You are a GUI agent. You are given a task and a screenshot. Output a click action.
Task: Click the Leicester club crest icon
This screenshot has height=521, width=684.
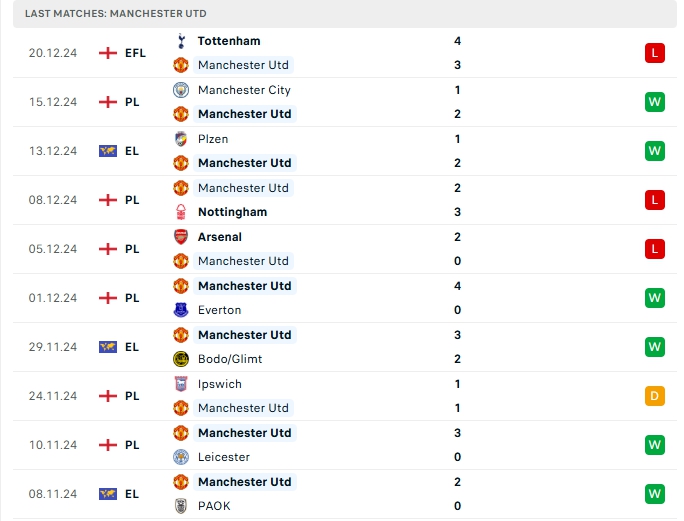[x=181, y=457]
